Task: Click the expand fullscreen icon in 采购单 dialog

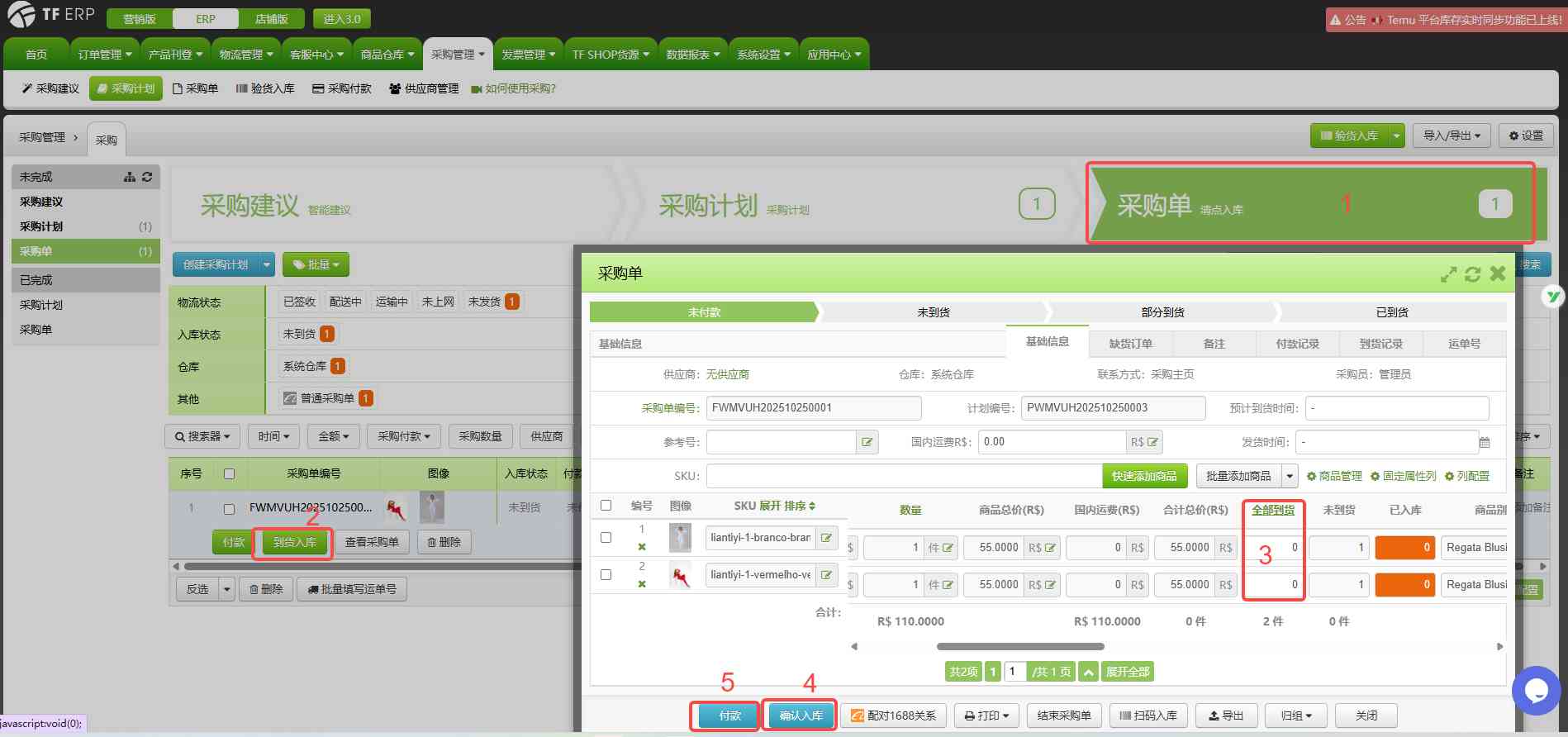Action: 1448,274
